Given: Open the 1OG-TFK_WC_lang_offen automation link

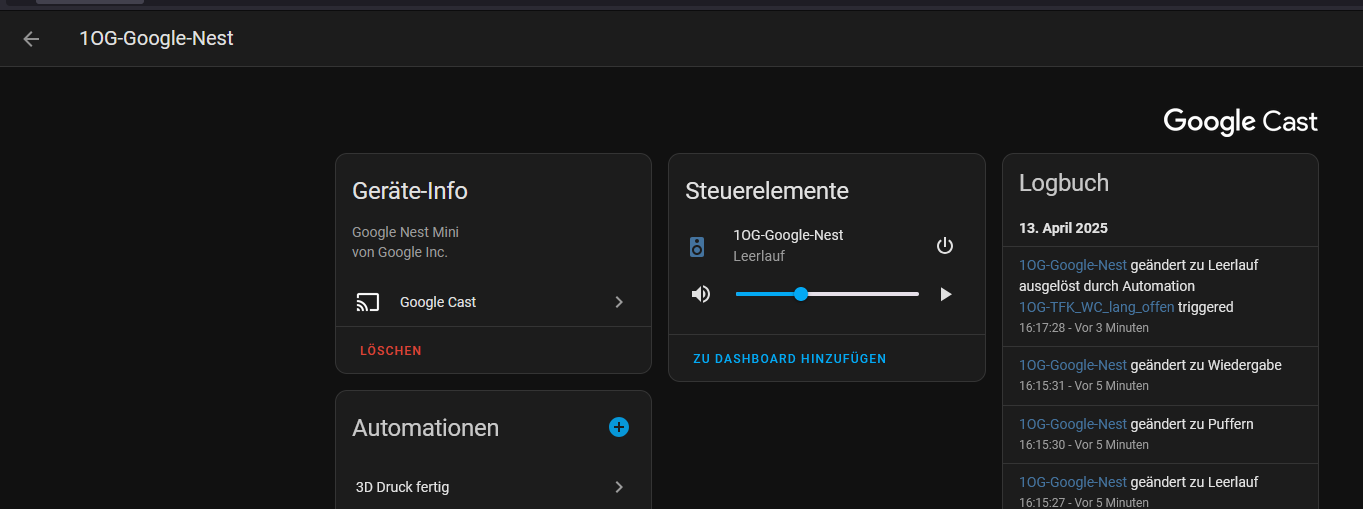Looking at the screenshot, I should pyautogui.click(x=1097, y=307).
